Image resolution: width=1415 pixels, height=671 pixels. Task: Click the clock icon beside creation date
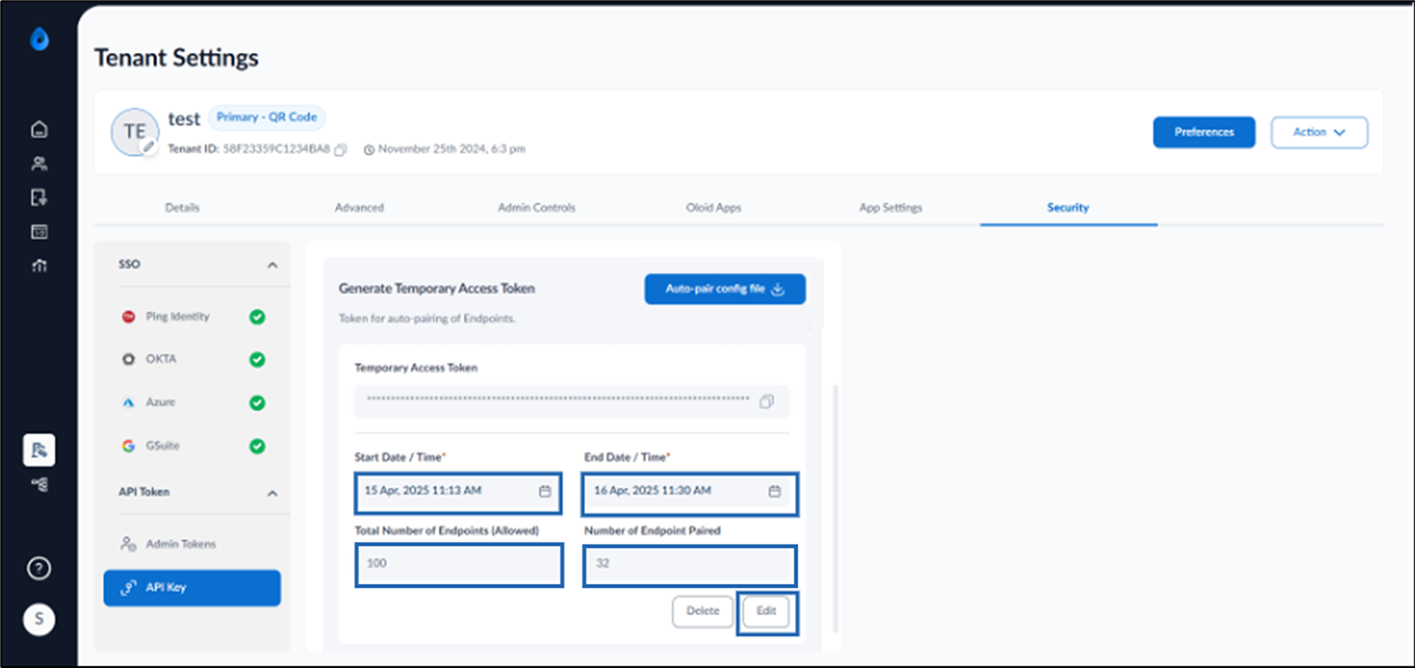pos(369,149)
